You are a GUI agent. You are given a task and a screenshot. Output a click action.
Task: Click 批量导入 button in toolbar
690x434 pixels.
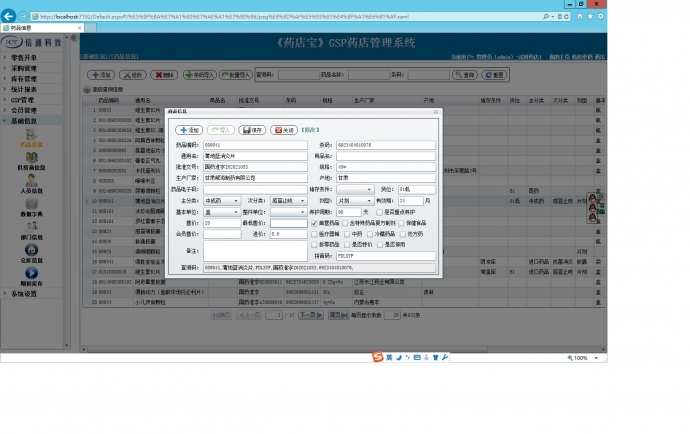[235, 75]
